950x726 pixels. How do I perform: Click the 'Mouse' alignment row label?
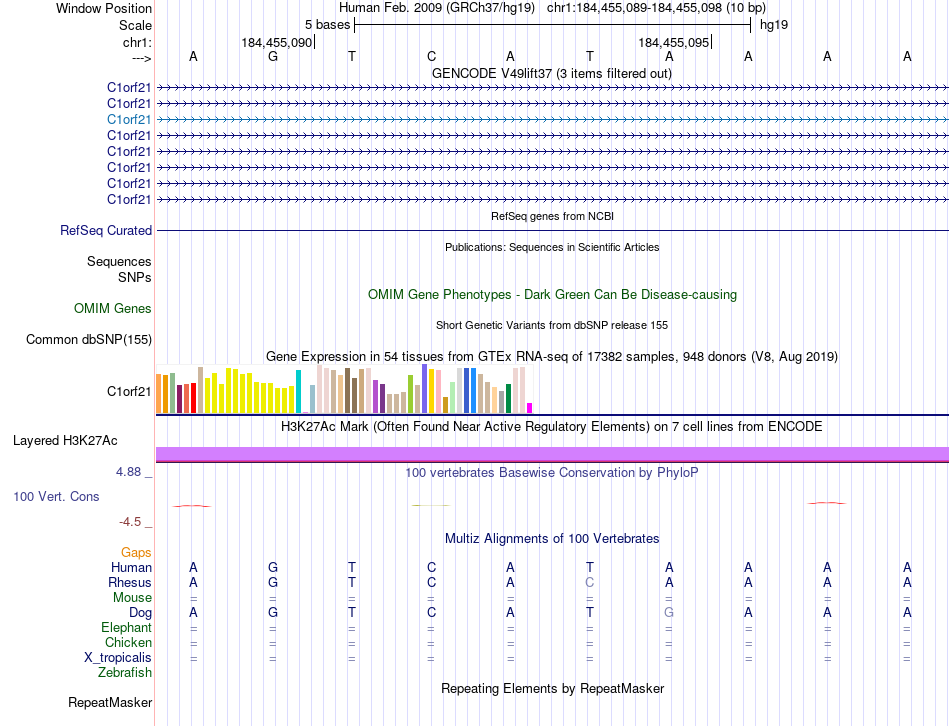(132, 598)
